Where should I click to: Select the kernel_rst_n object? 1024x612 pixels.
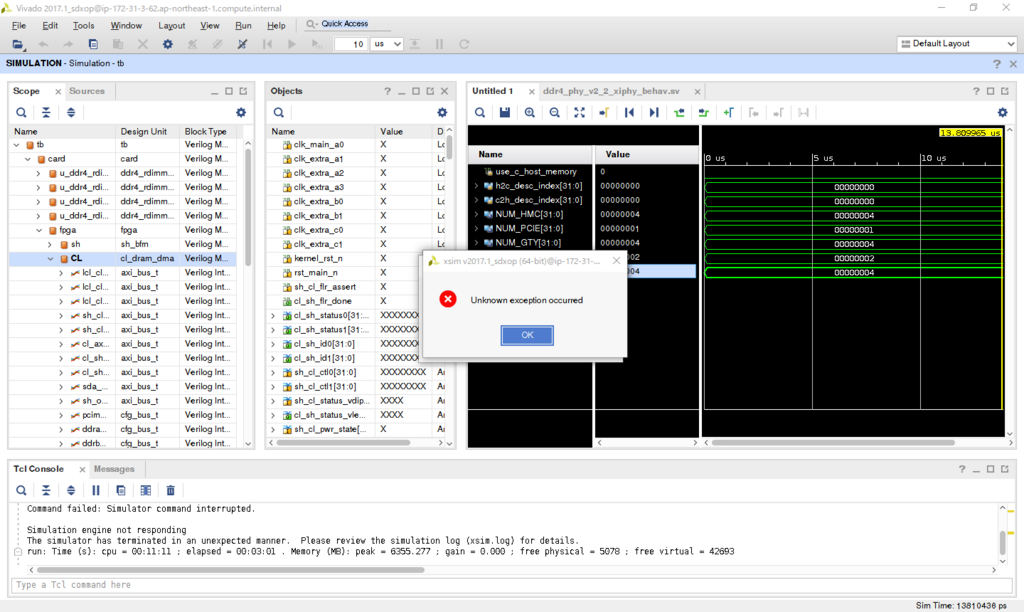[318, 259]
